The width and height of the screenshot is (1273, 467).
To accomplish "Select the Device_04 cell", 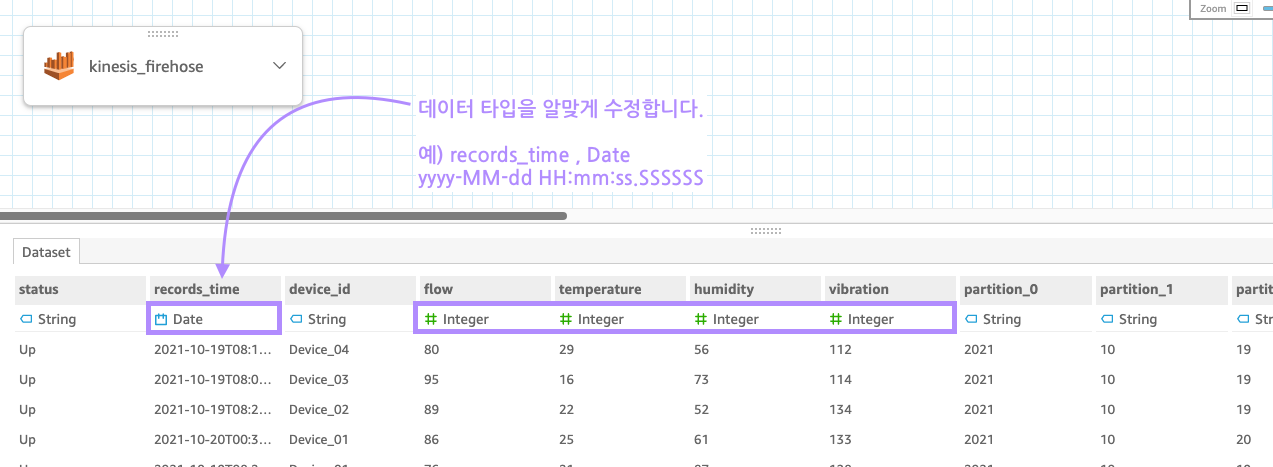I will [x=318, y=350].
